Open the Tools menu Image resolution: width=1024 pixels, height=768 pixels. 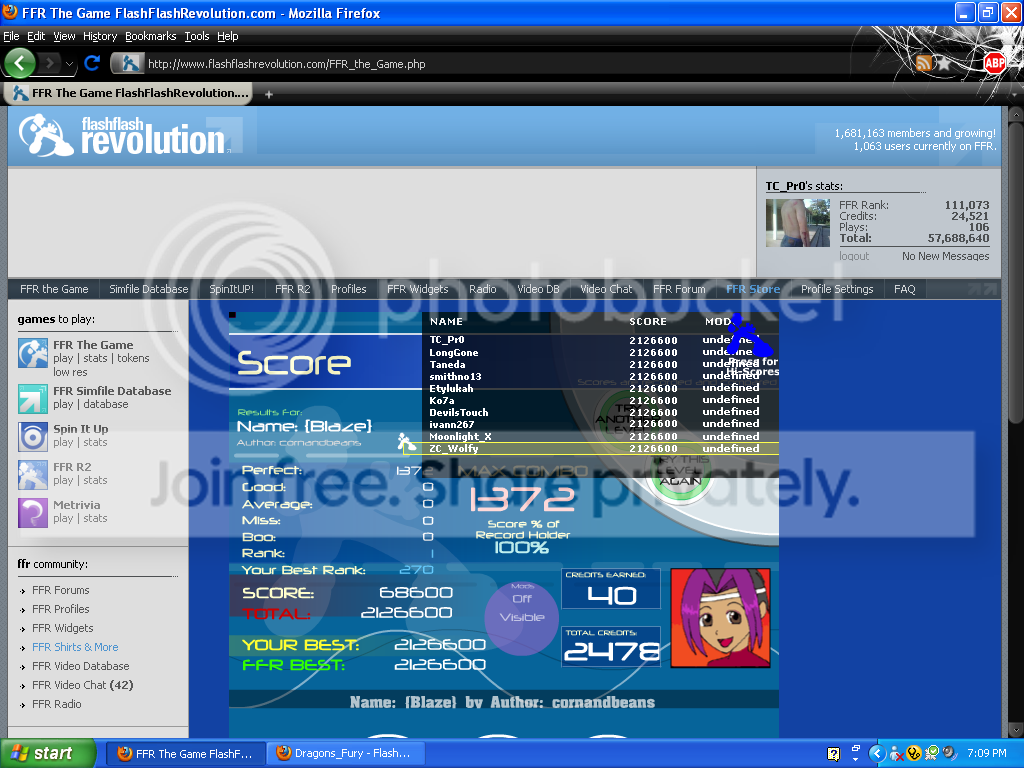click(x=197, y=36)
